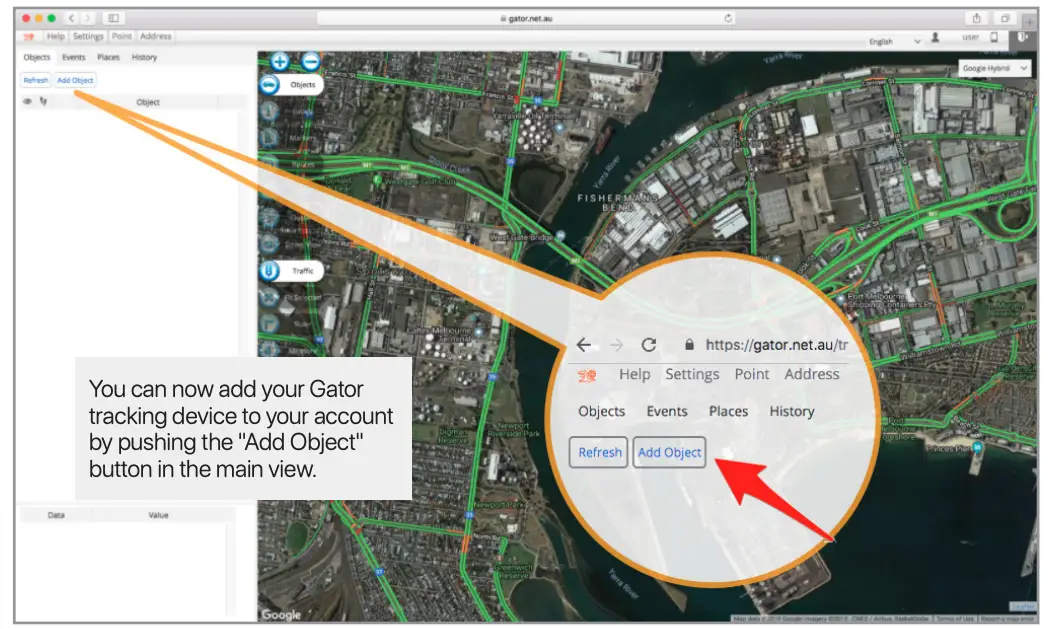
Task: Toggle the Traffic layer button on the map
Action: 269,271
